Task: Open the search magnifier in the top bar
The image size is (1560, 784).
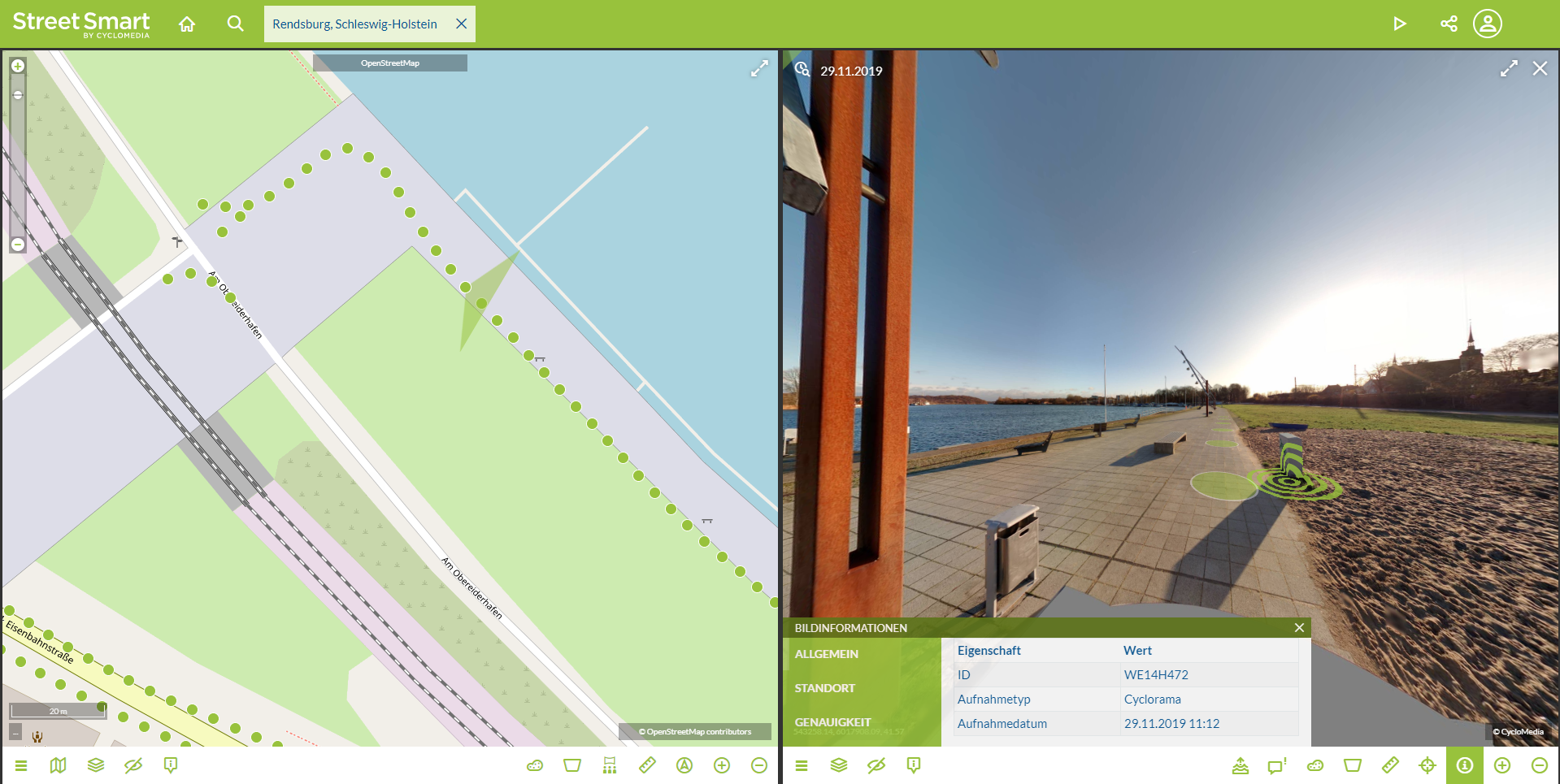Action: (235, 24)
